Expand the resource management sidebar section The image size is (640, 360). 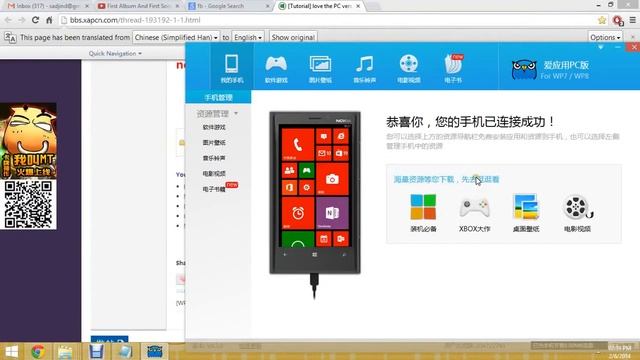click(x=217, y=113)
